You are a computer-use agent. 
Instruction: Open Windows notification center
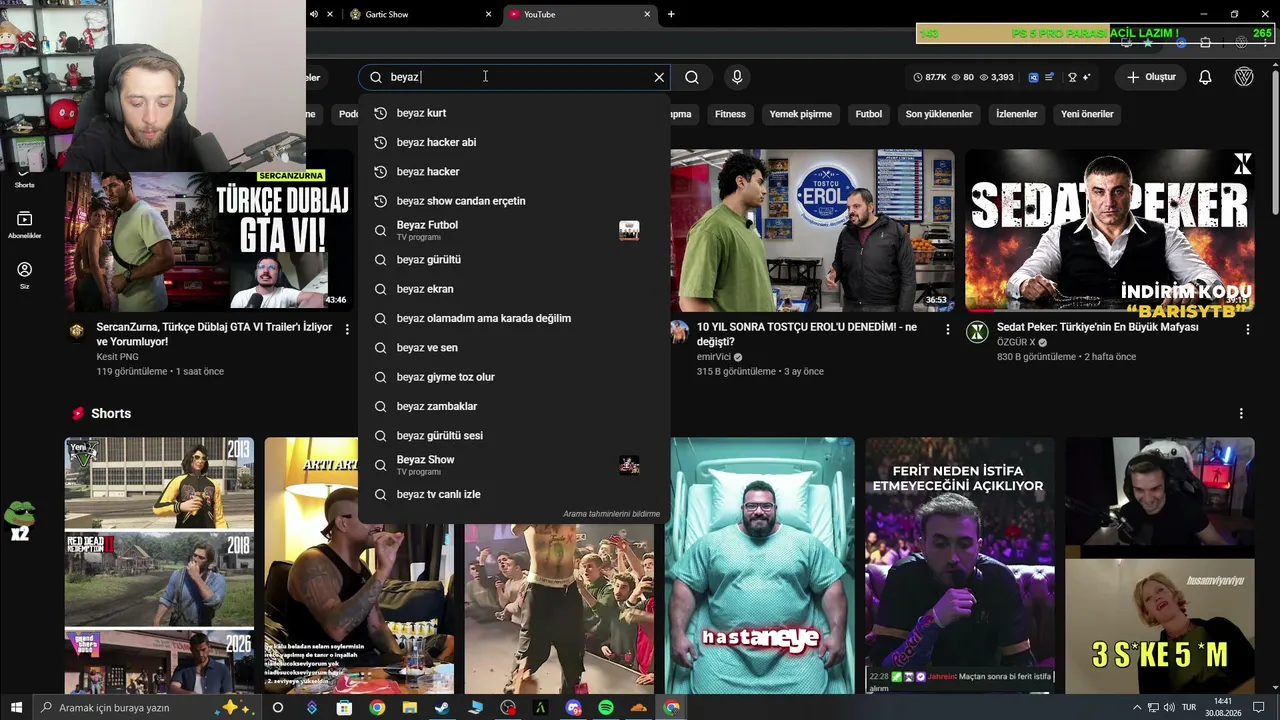[1259, 708]
